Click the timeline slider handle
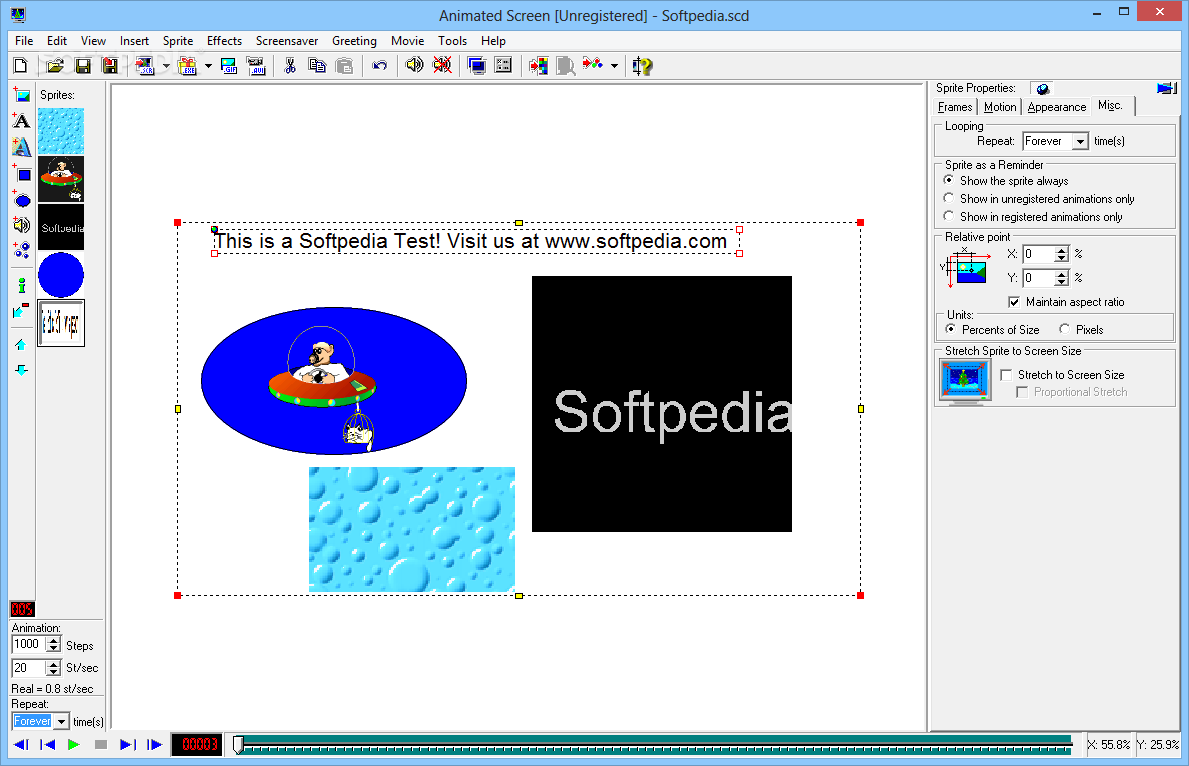Viewport: 1189px width, 766px height. point(238,745)
